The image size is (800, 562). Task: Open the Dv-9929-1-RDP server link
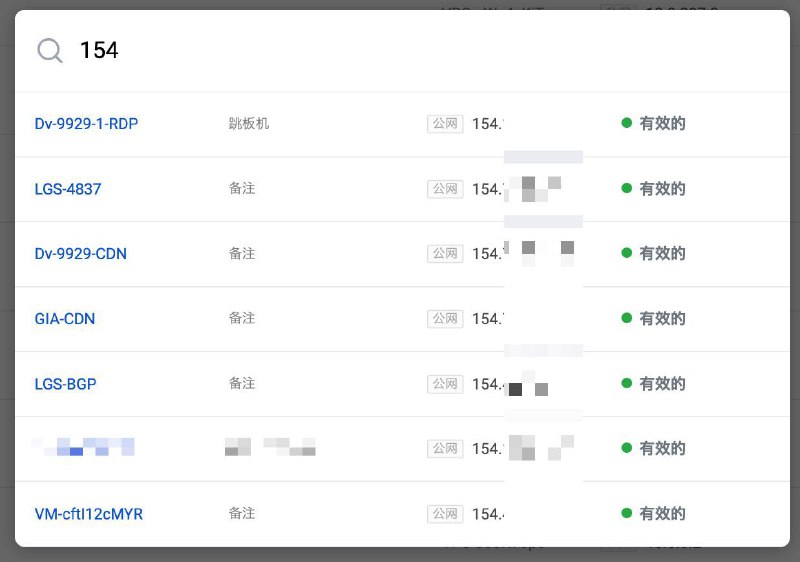tap(86, 124)
